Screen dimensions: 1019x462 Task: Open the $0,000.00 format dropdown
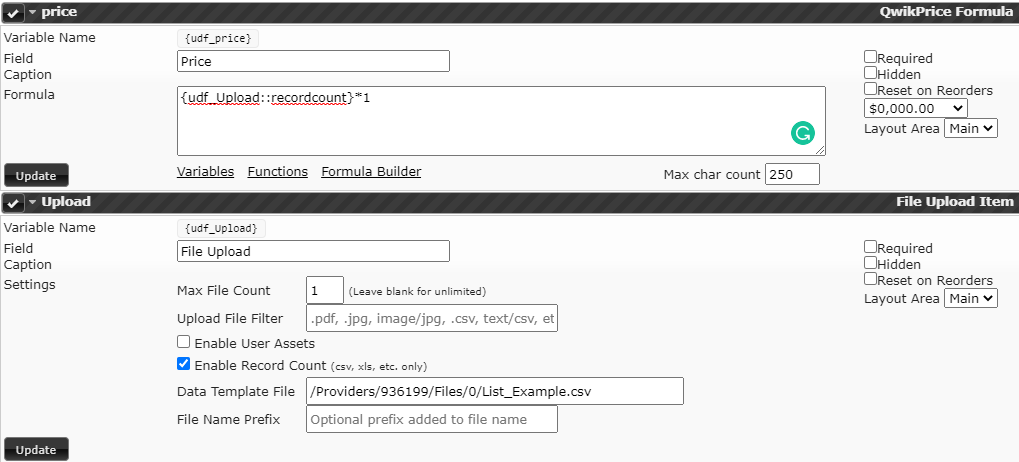(x=915, y=109)
